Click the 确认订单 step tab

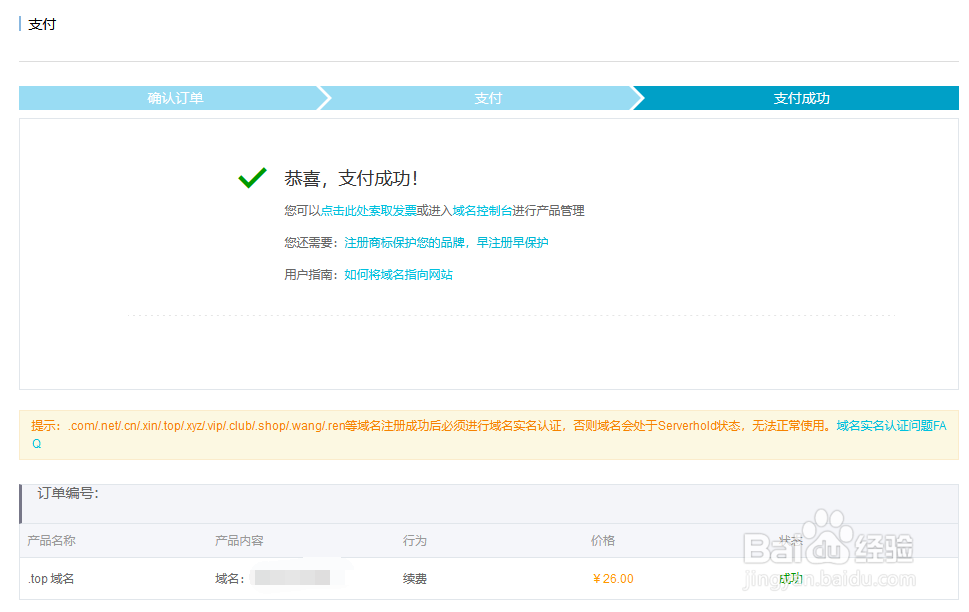coord(175,98)
